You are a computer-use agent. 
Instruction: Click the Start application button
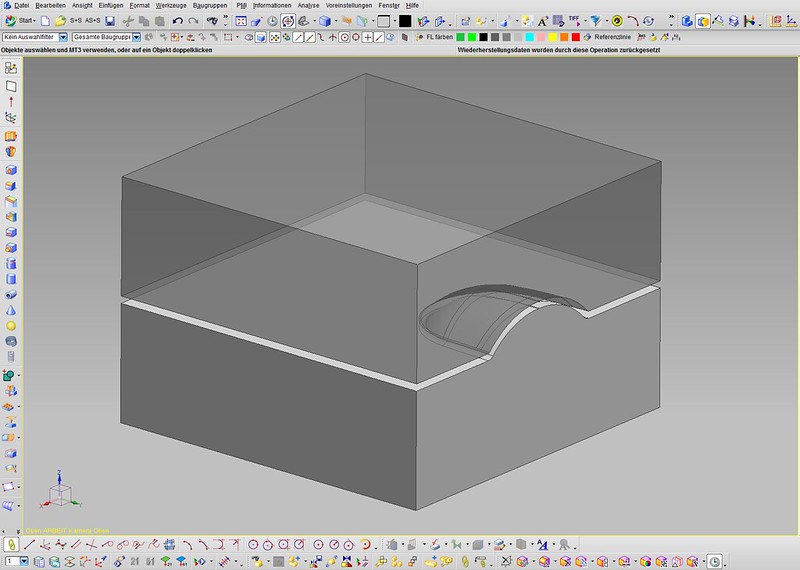click(20, 21)
